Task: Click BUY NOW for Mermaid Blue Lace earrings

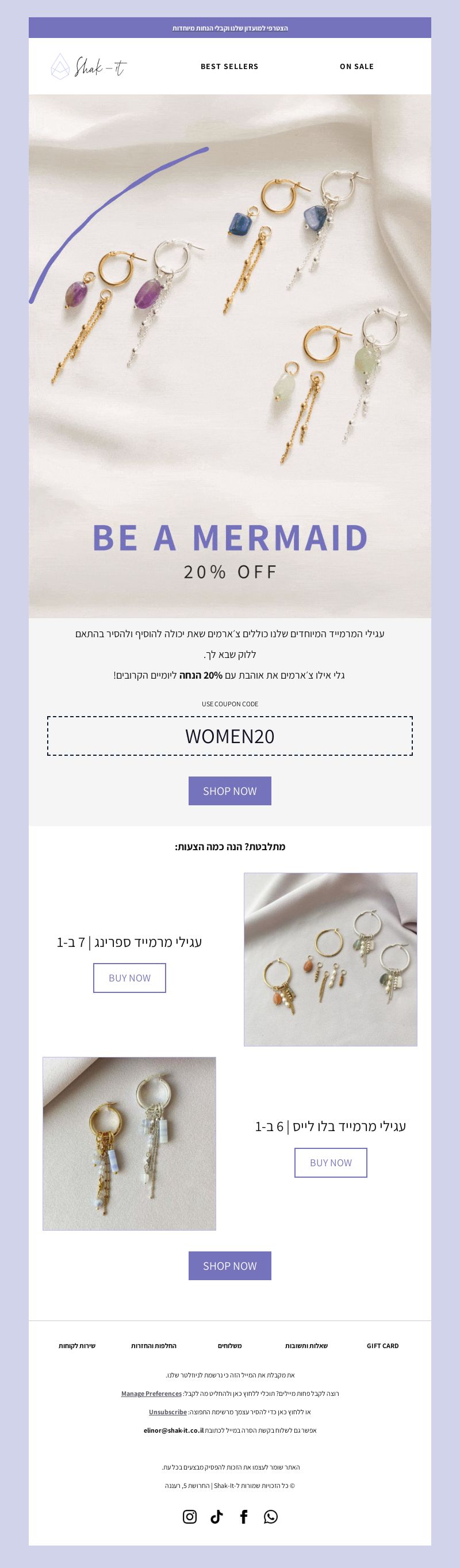Action: coord(331,1163)
